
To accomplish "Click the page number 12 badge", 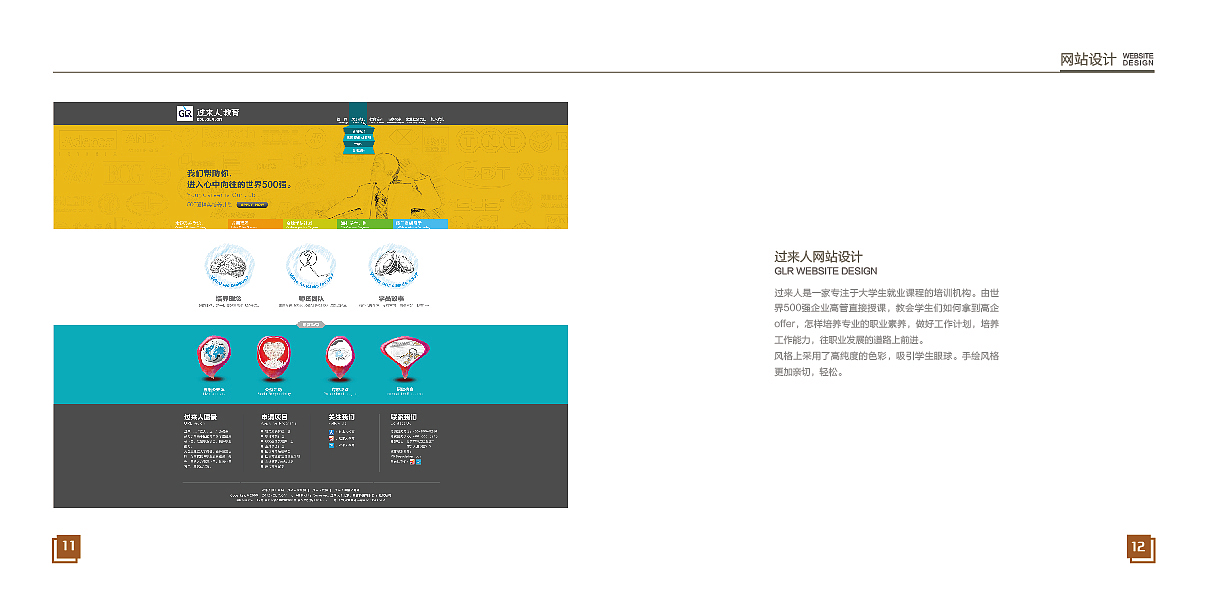I will 1140,548.
